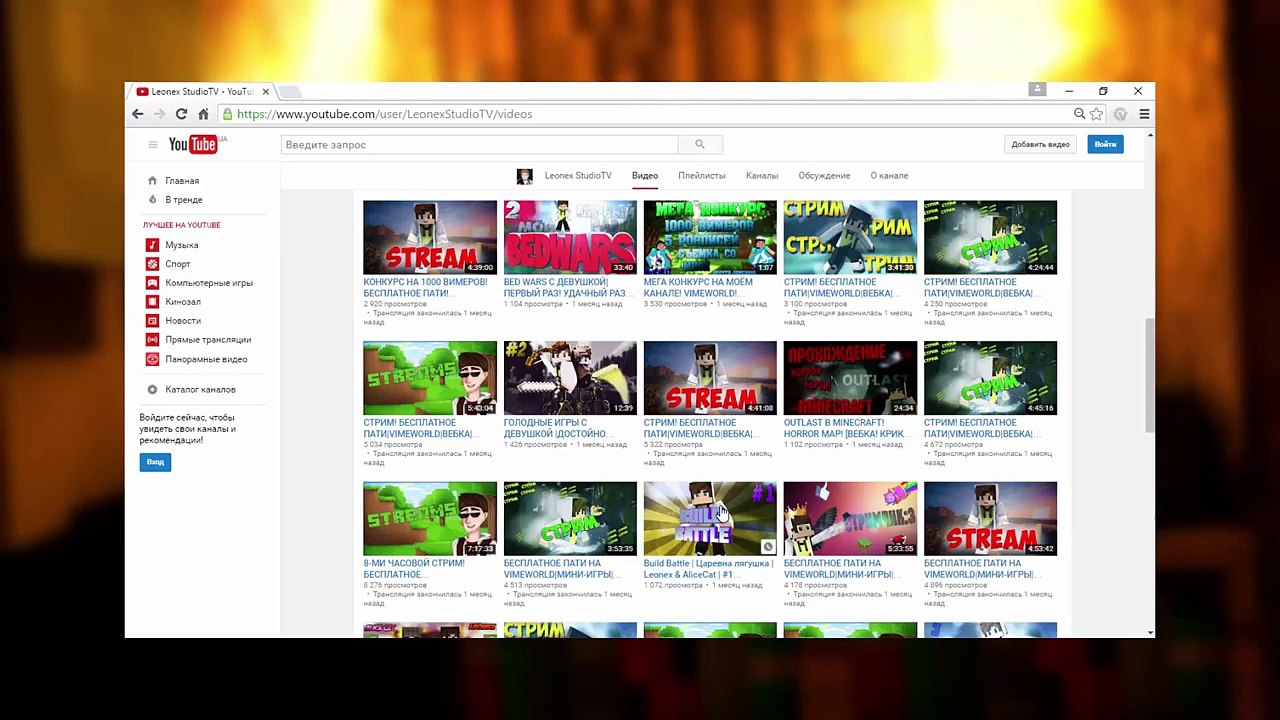Click the Музыка category icon
Image resolution: width=1280 pixels, height=720 pixels.
click(152, 245)
